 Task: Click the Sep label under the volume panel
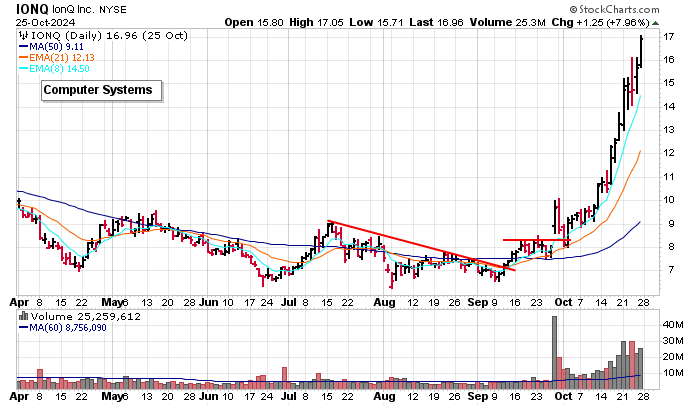pyautogui.click(x=478, y=396)
